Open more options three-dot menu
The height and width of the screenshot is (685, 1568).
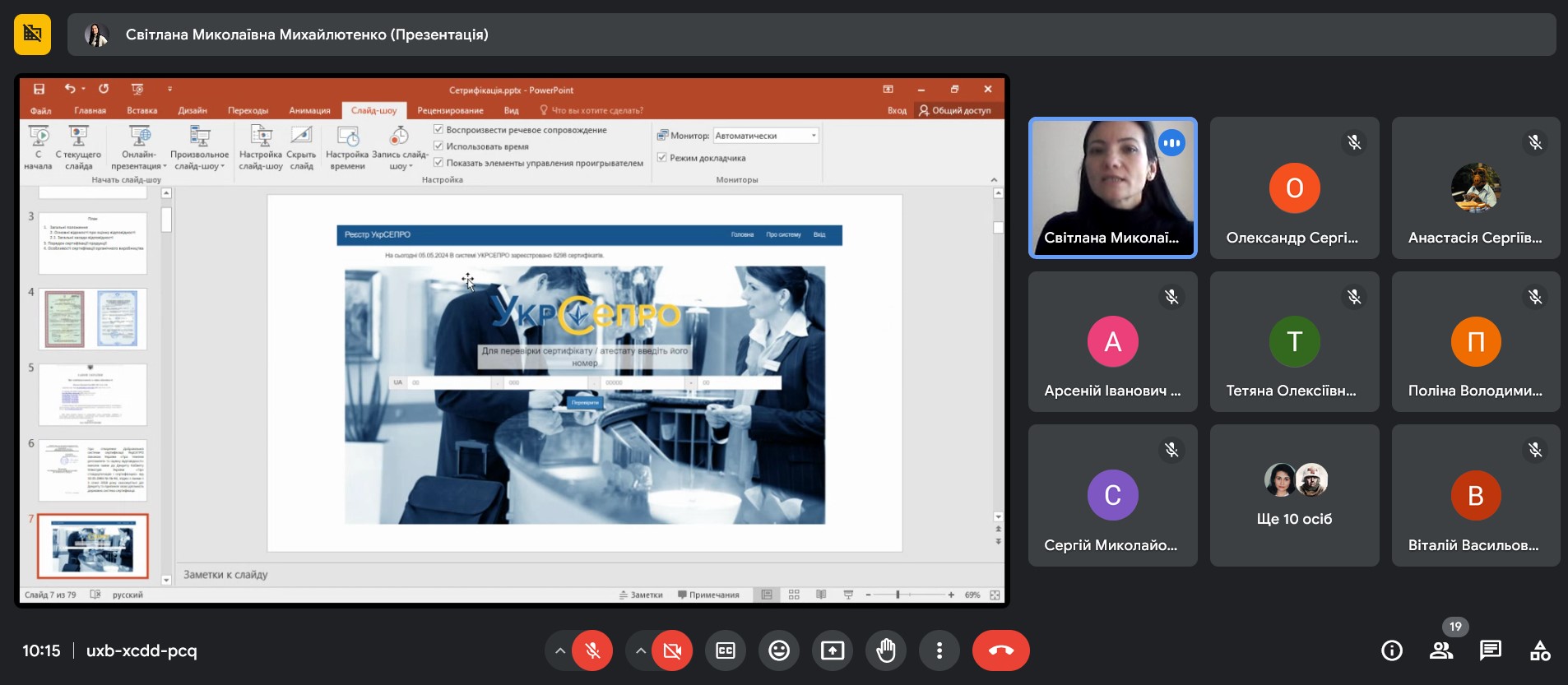(939, 650)
